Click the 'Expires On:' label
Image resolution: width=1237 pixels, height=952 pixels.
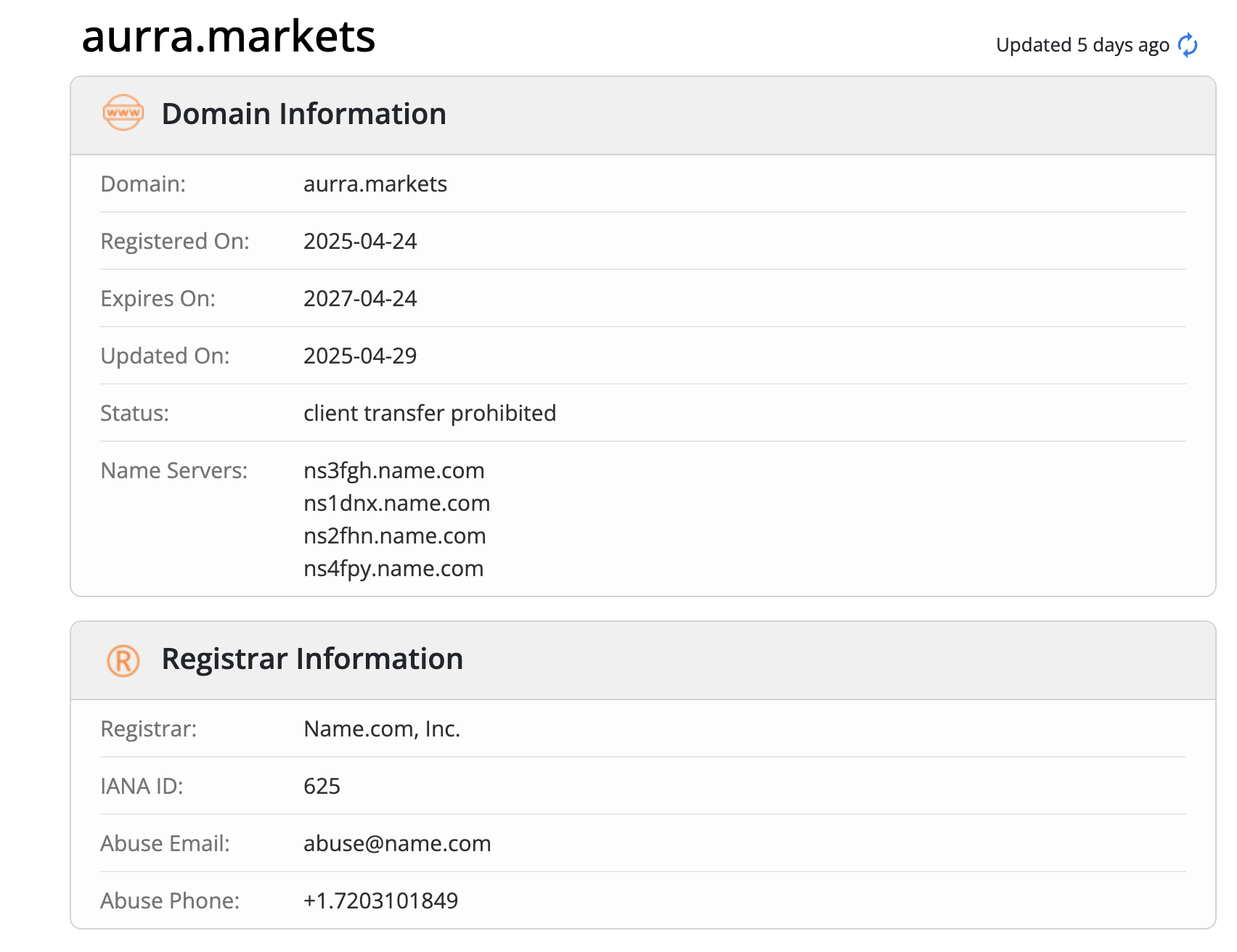[x=158, y=299]
